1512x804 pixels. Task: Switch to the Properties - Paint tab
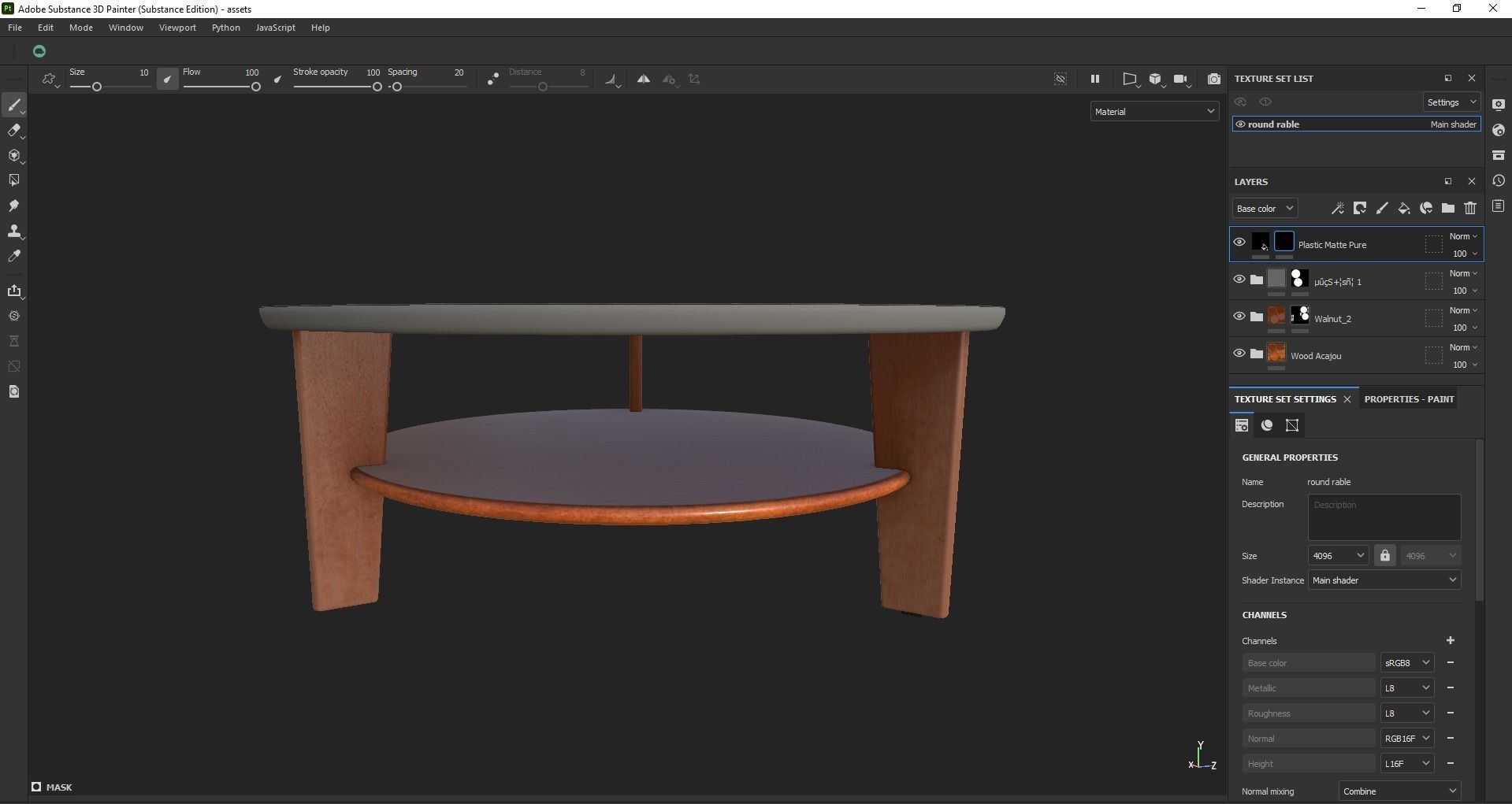pyautogui.click(x=1408, y=398)
